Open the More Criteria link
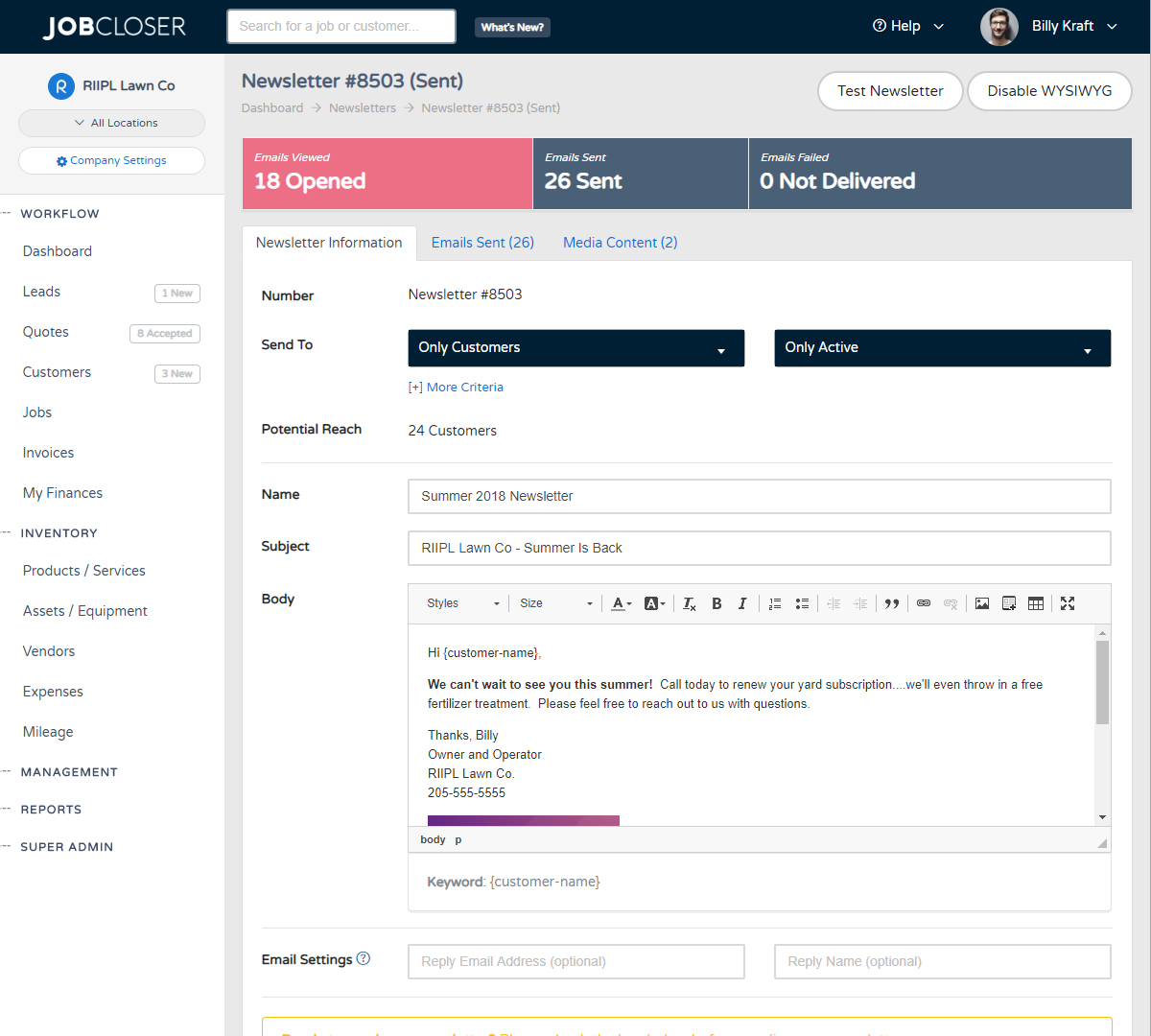This screenshot has height=1036, width=1151. tap(456, 387)
